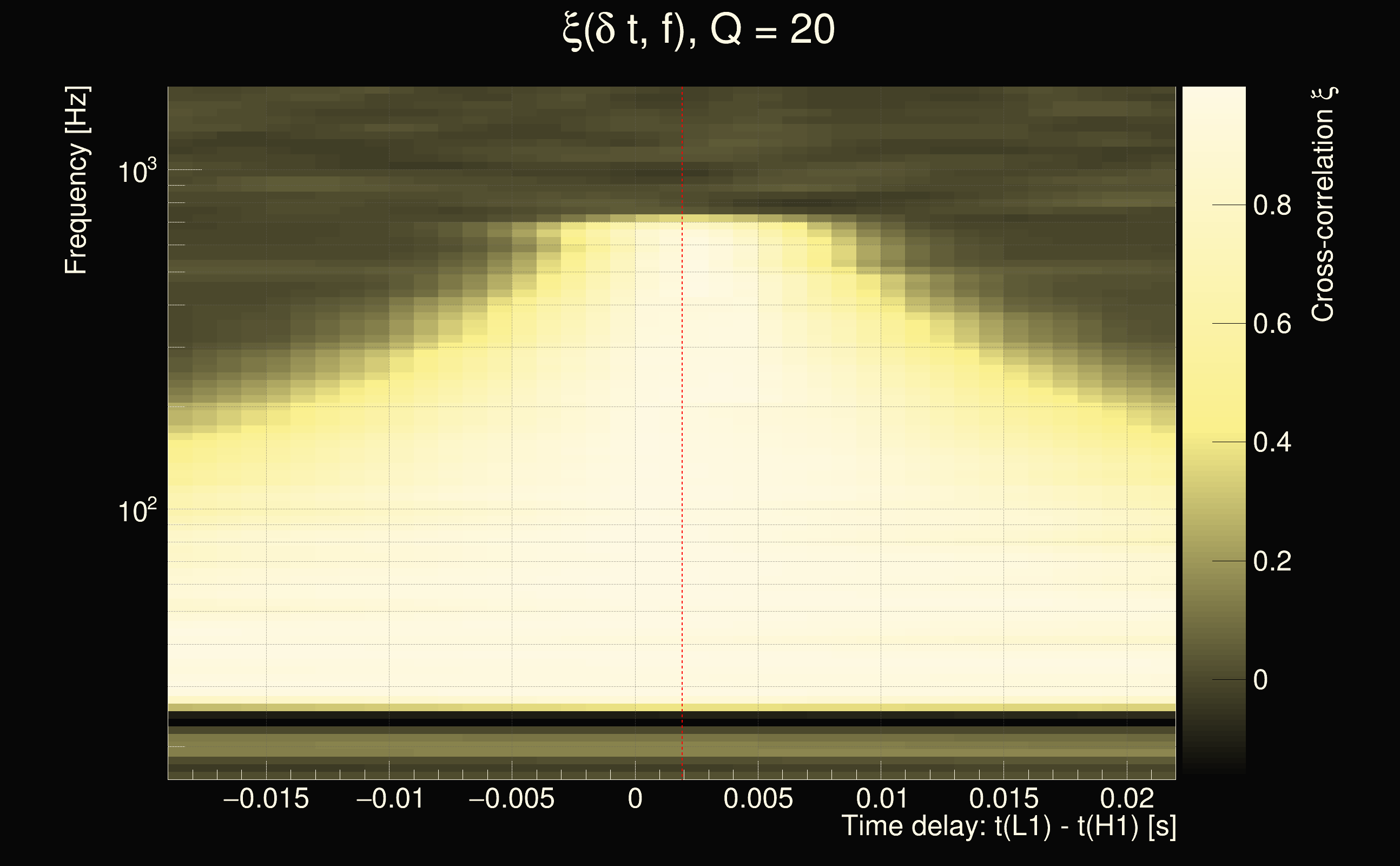This screenshot has height=866, width=1400.
Task: Click the −0.005 time-delay tick label
Action: [511, 799]
